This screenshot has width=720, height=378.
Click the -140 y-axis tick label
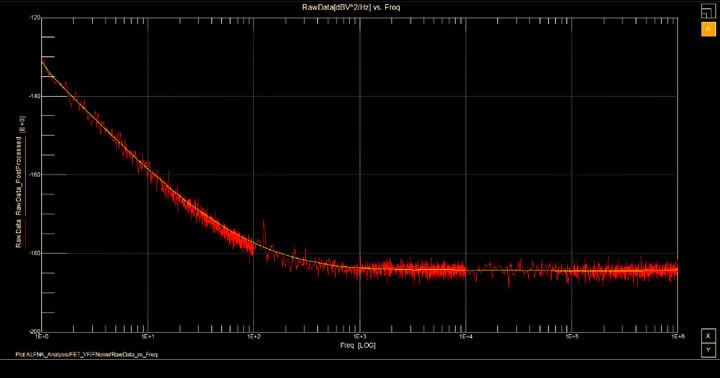pos(35,96)
